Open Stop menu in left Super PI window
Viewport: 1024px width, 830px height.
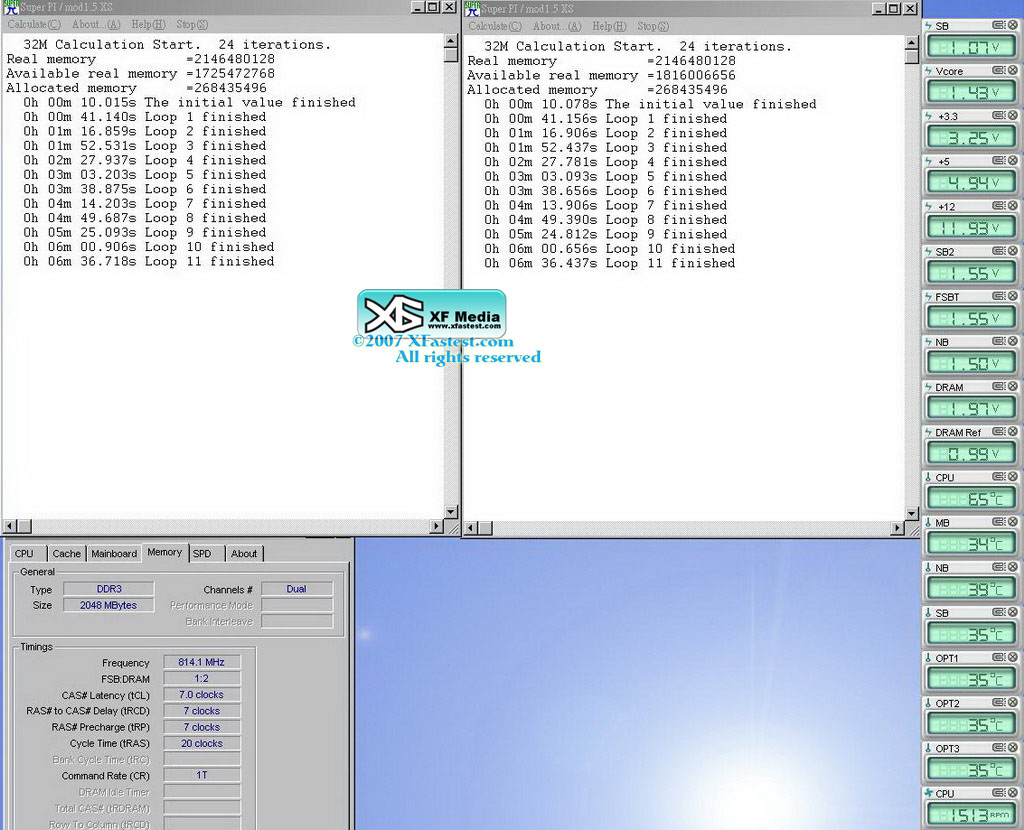click(x=192, y=24)
